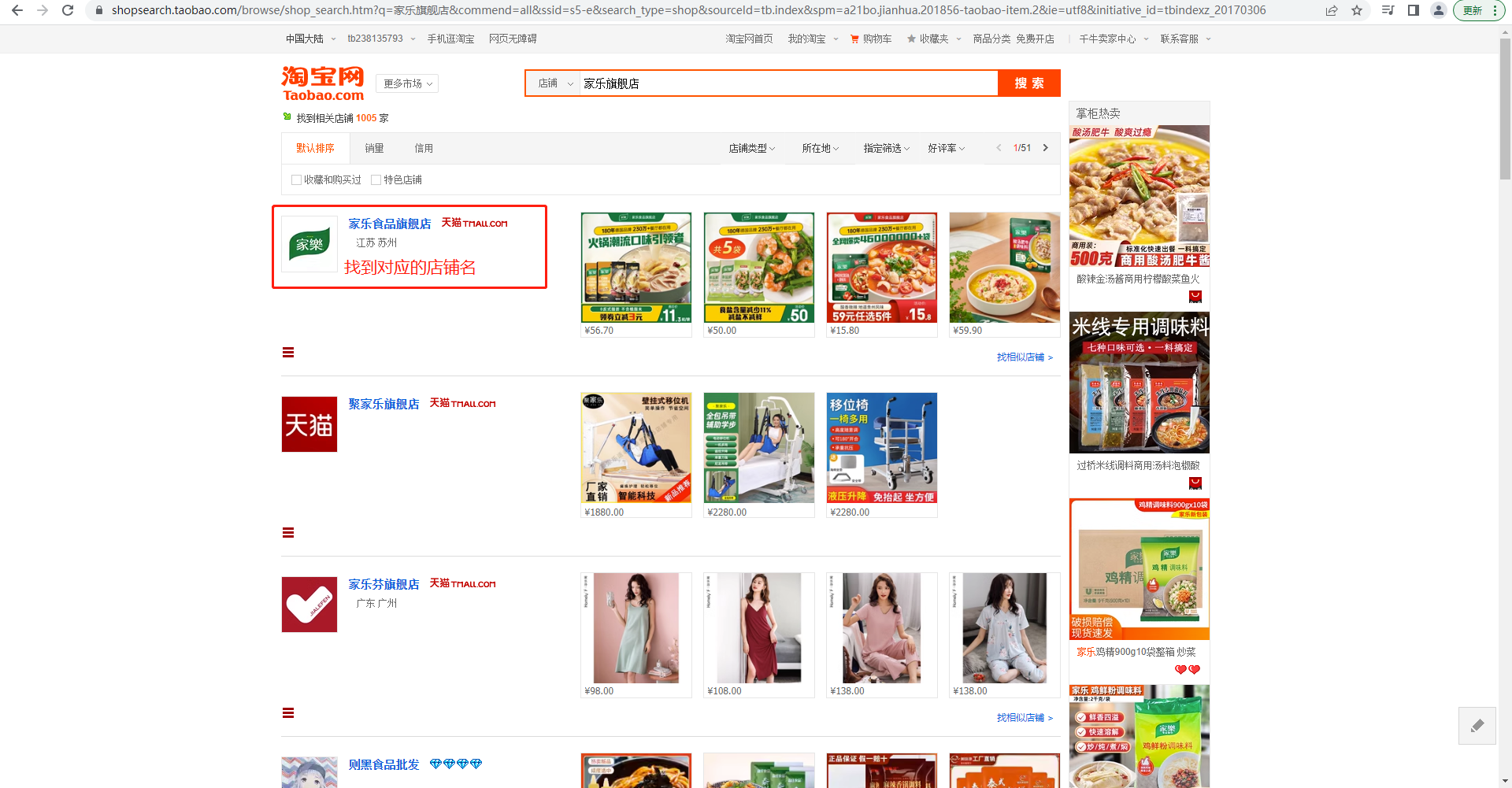The height and width of the screenshot is (788, 1512).
Task: Click the orange 搜索 search button
Action: point(1029,83)
